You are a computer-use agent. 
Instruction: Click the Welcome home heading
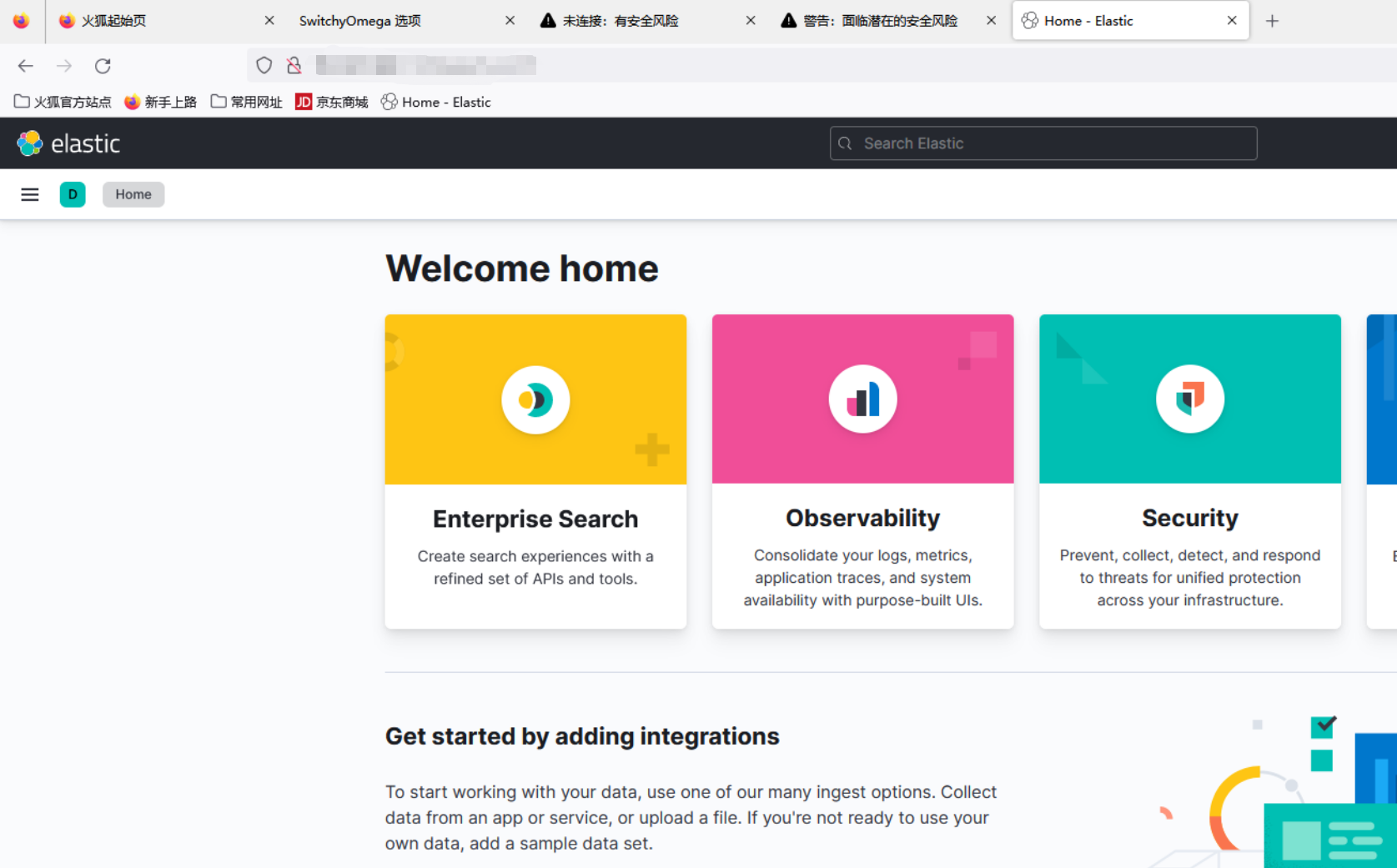click(x=522, y=268)
